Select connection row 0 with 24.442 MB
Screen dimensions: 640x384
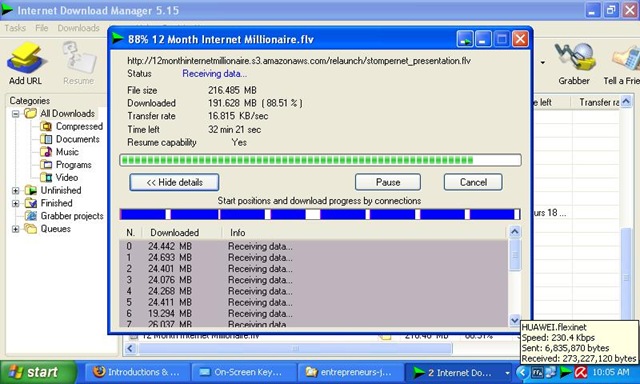pyautogui.click(x=313, y=246)
